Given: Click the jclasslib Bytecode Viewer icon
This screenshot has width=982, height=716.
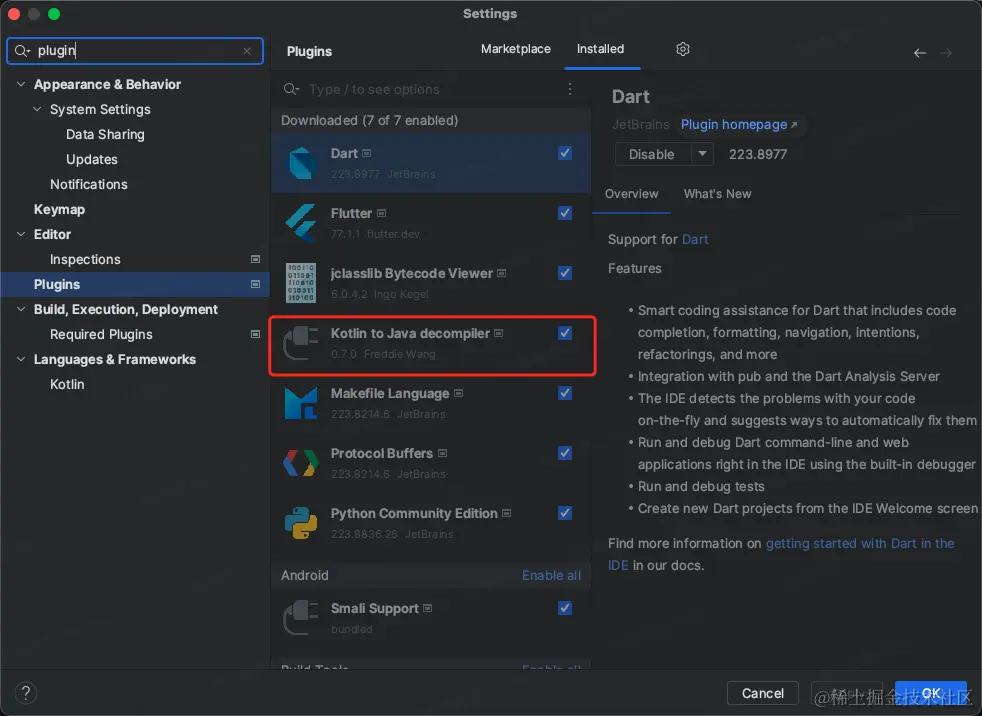Looking at the screenshot, I should click(x=301, y=283).
